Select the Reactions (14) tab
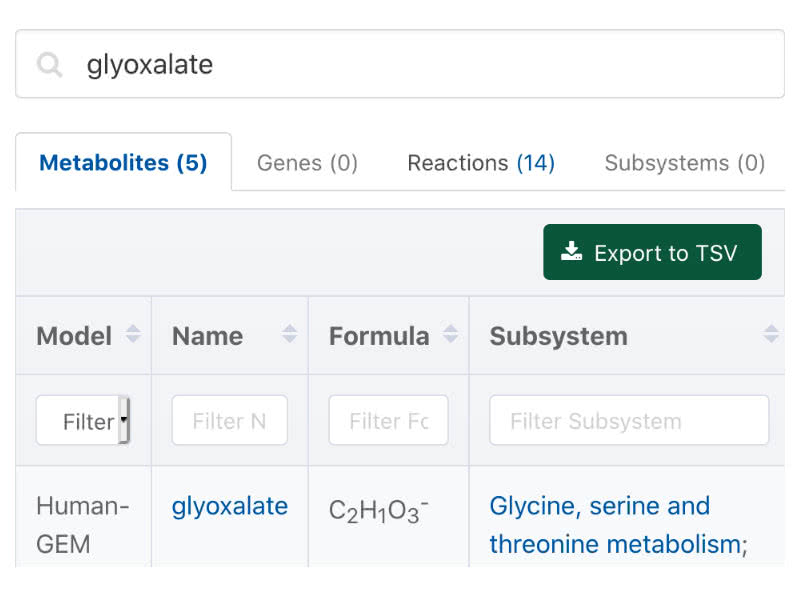This screenshot has width=800, height=600. tap(481, 163)
